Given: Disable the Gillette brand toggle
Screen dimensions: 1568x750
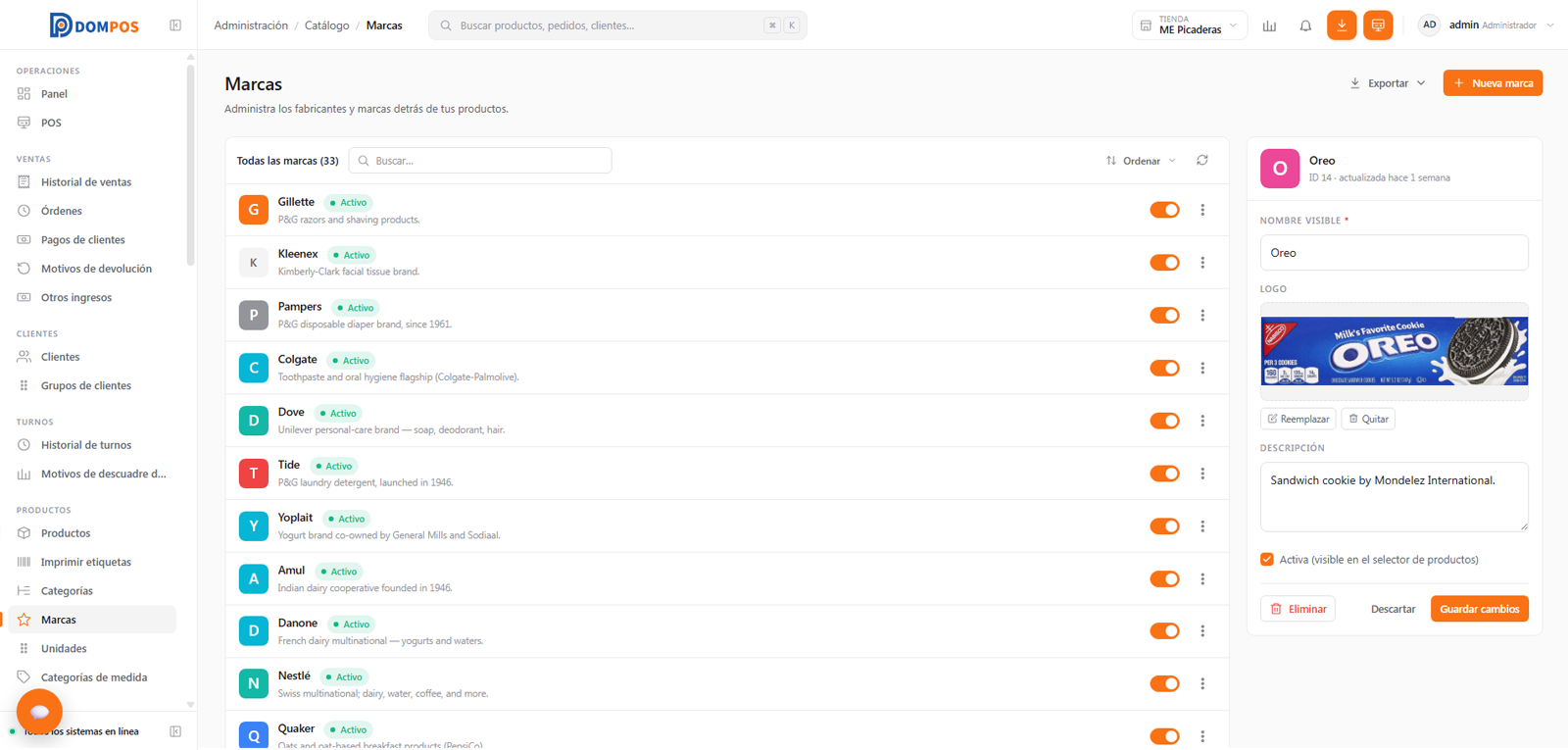Looking at the screenshot, I should (x=1164, y=210).
